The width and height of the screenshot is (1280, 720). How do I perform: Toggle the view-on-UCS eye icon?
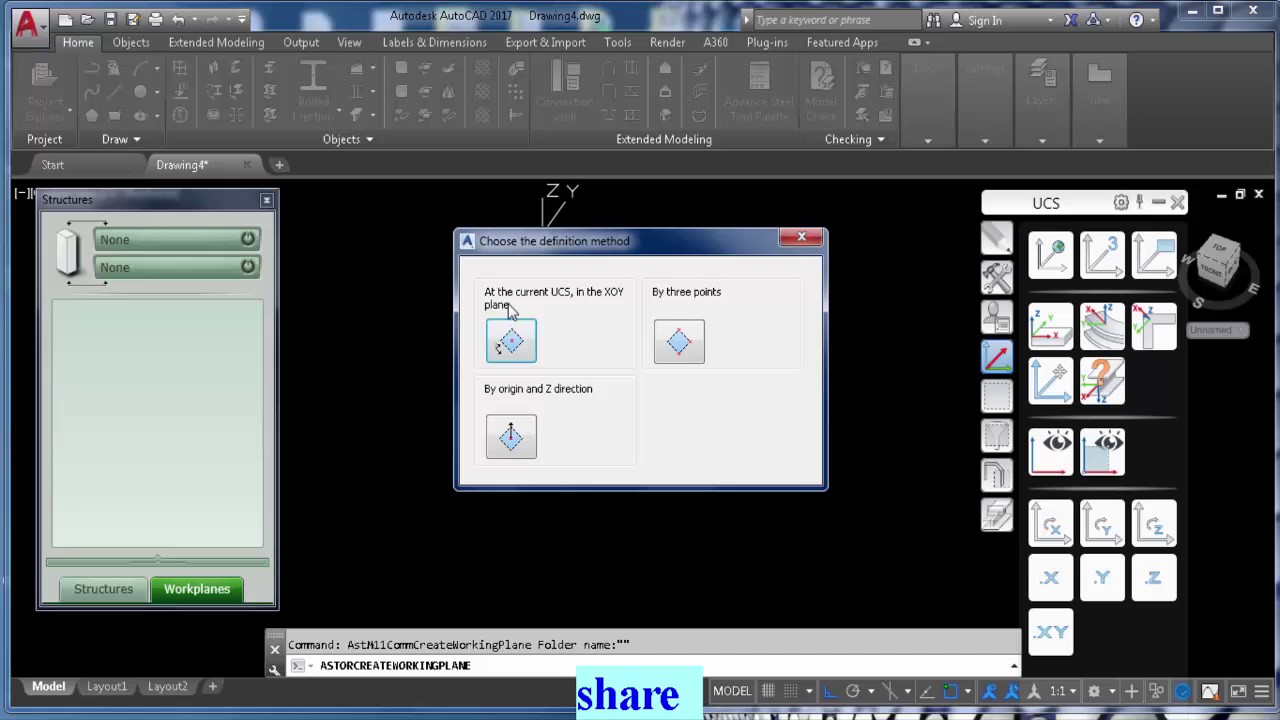(x=1050, y=452)
